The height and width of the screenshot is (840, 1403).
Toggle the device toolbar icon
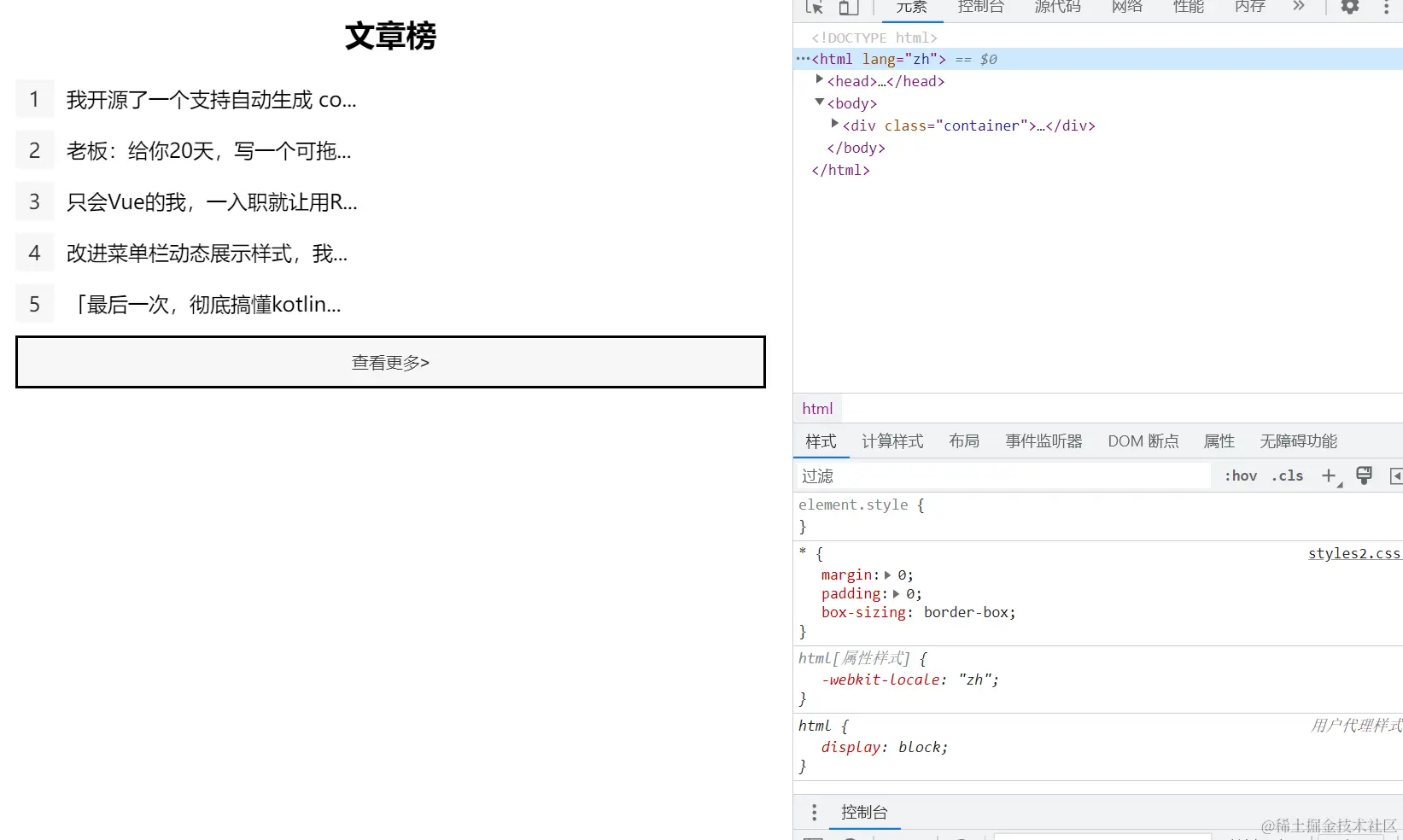click(847, 8)
